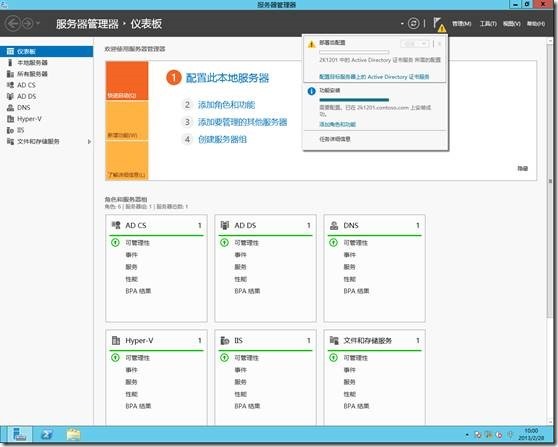Click the filled 功能安装 progress bar
Screen dimensions: 558x447
[354, 100]
